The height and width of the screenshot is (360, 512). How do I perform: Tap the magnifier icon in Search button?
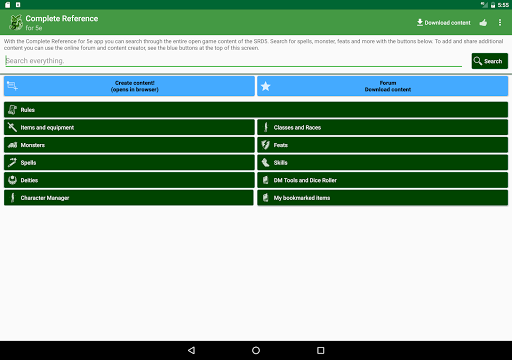pos(478,61)
